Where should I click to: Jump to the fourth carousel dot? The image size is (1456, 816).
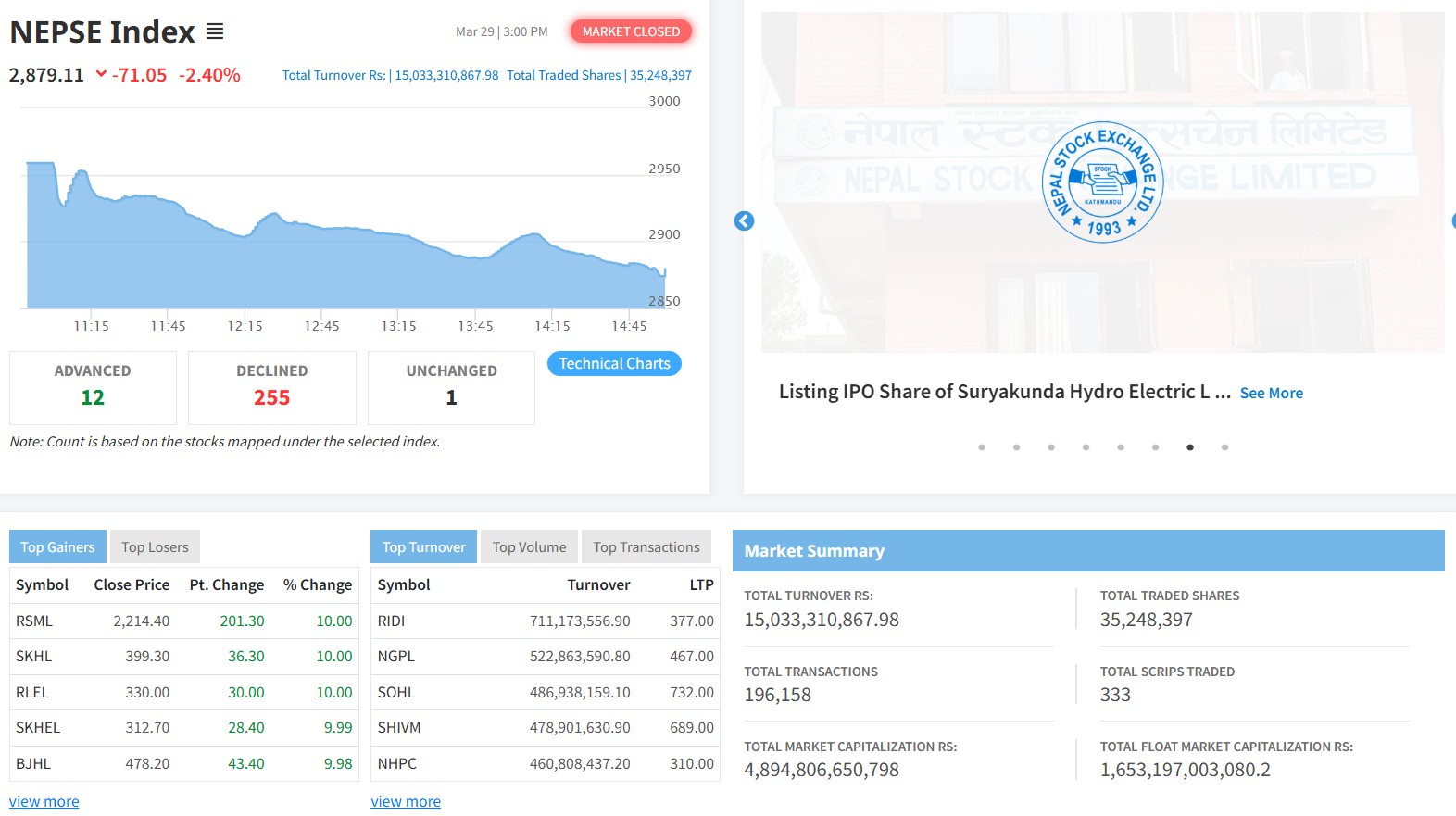[1086, 447]
